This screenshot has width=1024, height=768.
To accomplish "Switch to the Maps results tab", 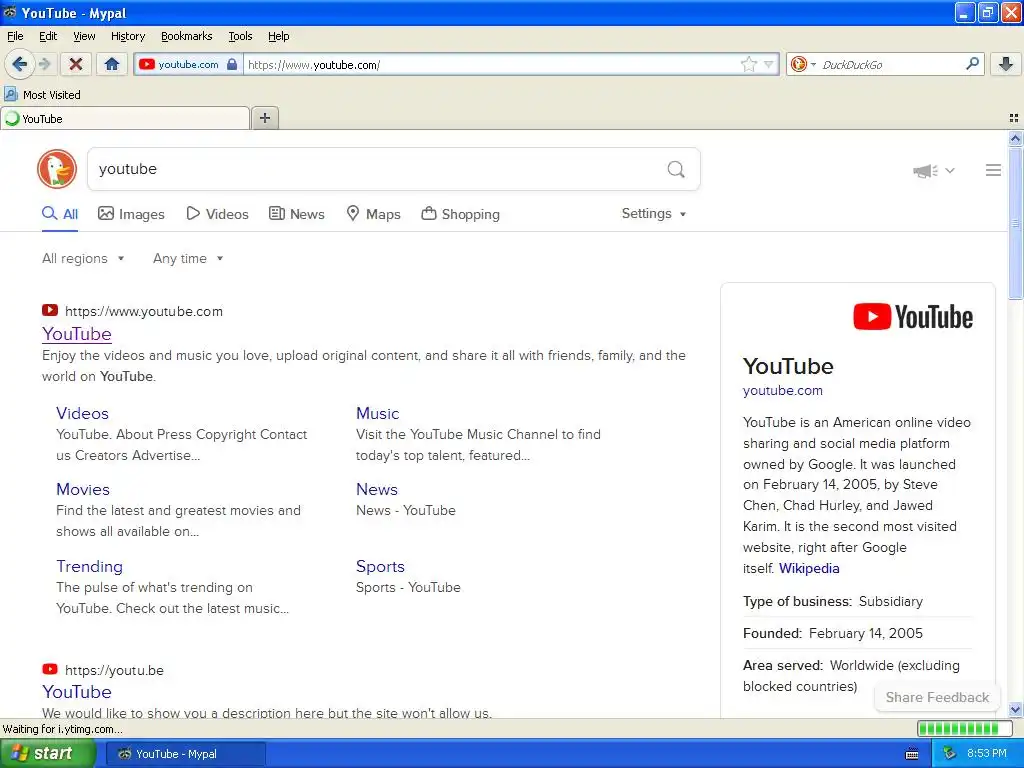I will 373,214.
